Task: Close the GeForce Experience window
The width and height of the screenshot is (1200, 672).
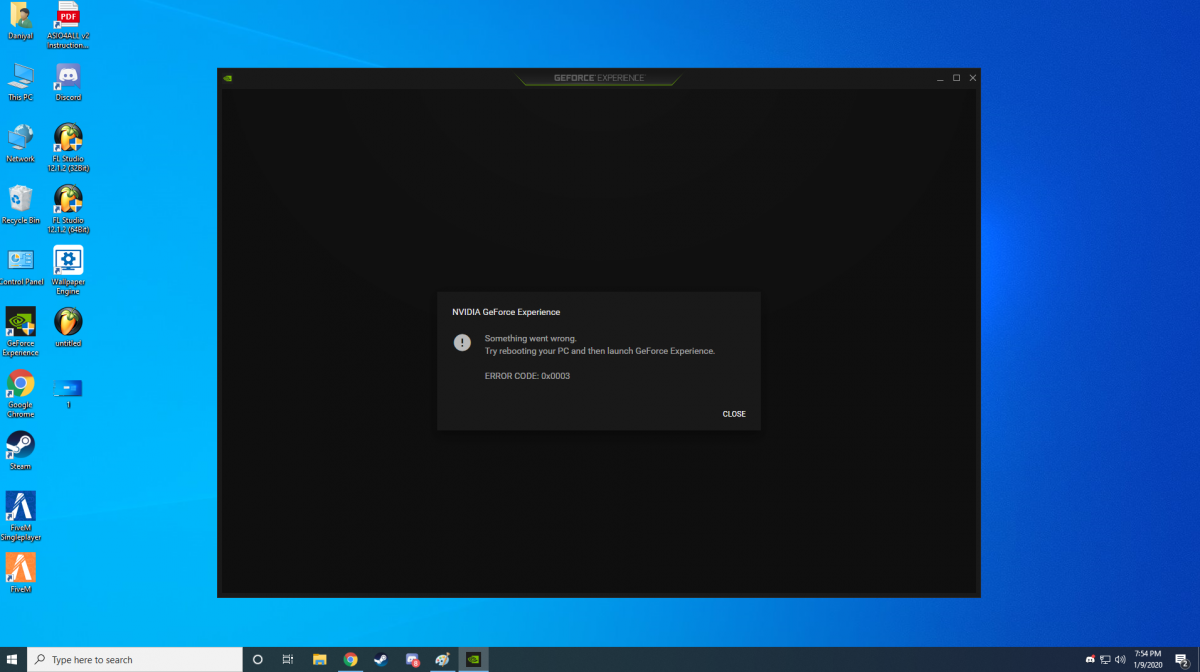Action: pyautogui.click(x=973, y=78)
